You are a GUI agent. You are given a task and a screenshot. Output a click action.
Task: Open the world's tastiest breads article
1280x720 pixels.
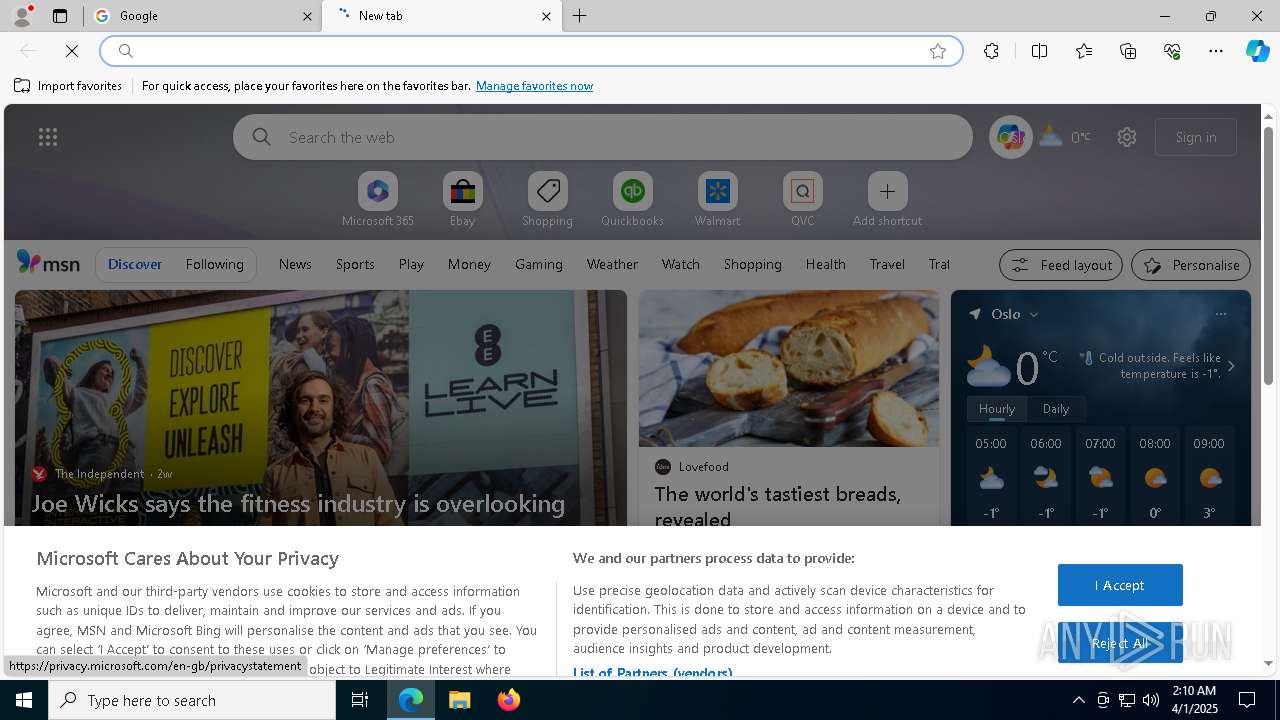[778, 506]
